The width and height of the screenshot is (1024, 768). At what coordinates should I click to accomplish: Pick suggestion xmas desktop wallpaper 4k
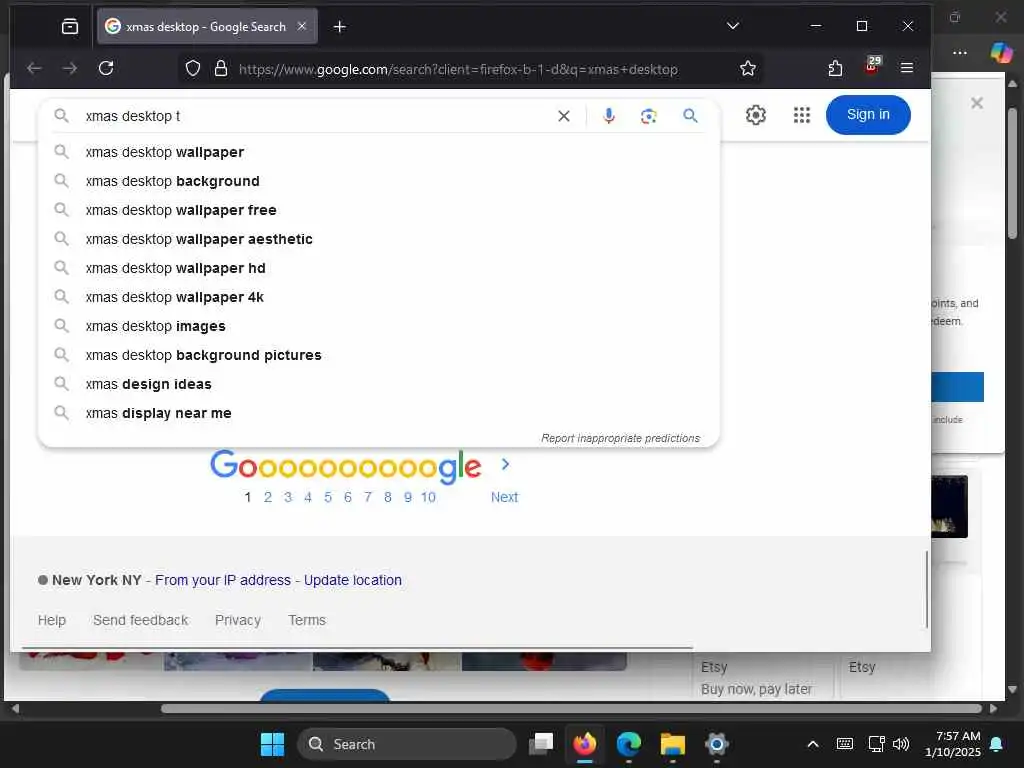pyautogui.click(x=379, y=297)
